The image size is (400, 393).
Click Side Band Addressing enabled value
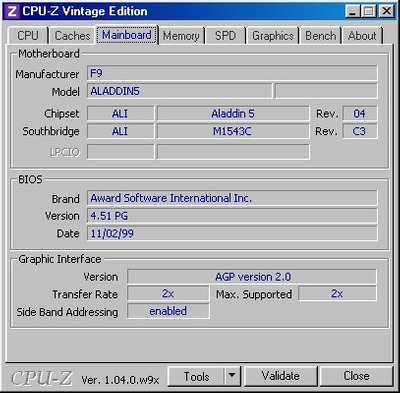tap(168, 311)
